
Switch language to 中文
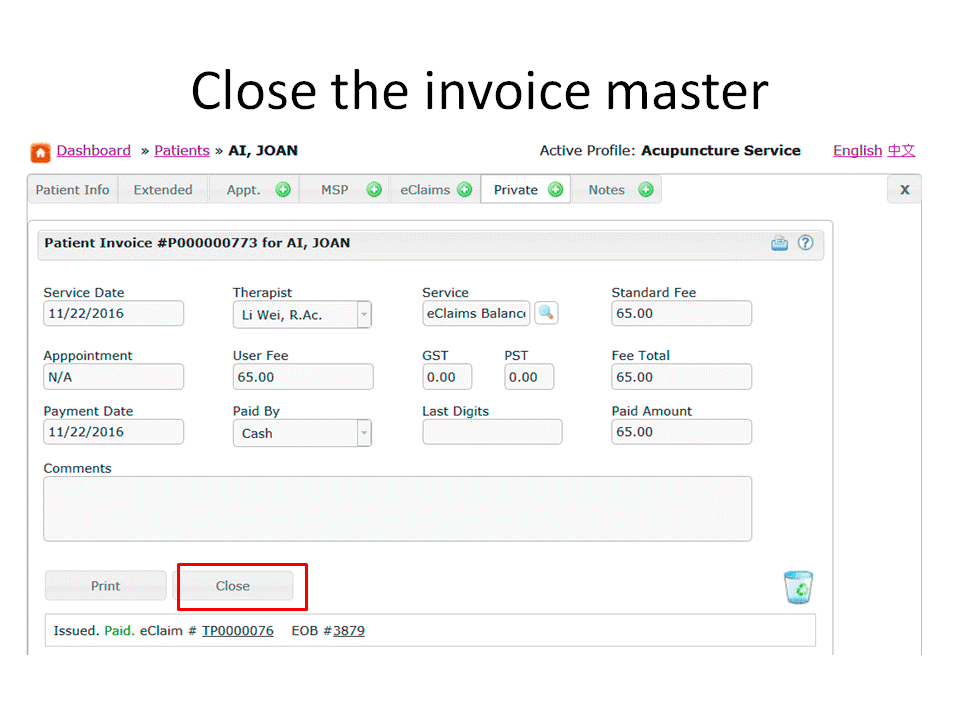[901, 151]
